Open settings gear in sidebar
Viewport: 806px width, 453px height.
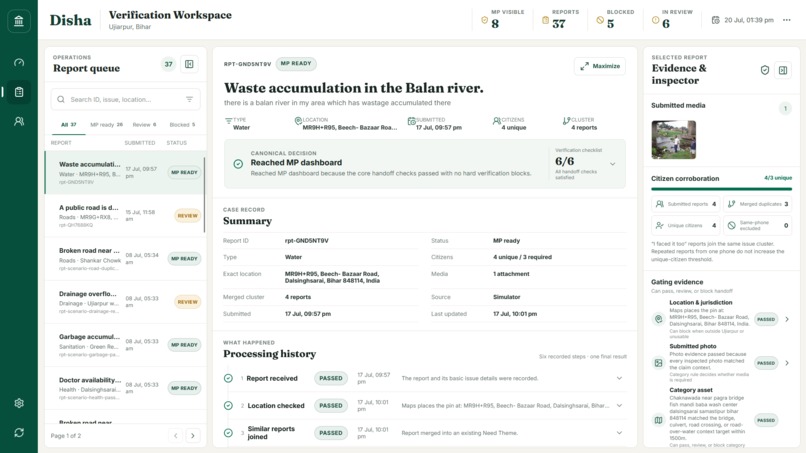pyautogui.click(x=19, y=403)
